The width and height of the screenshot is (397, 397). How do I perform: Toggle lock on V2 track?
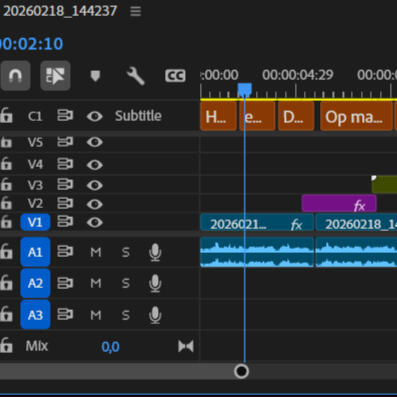[x=6, y=203]
